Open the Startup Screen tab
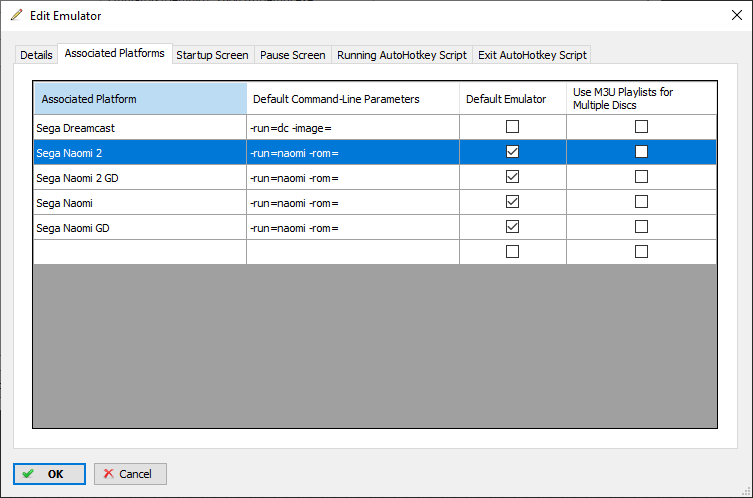Screen dimensions: 753x498 [212, 55]
